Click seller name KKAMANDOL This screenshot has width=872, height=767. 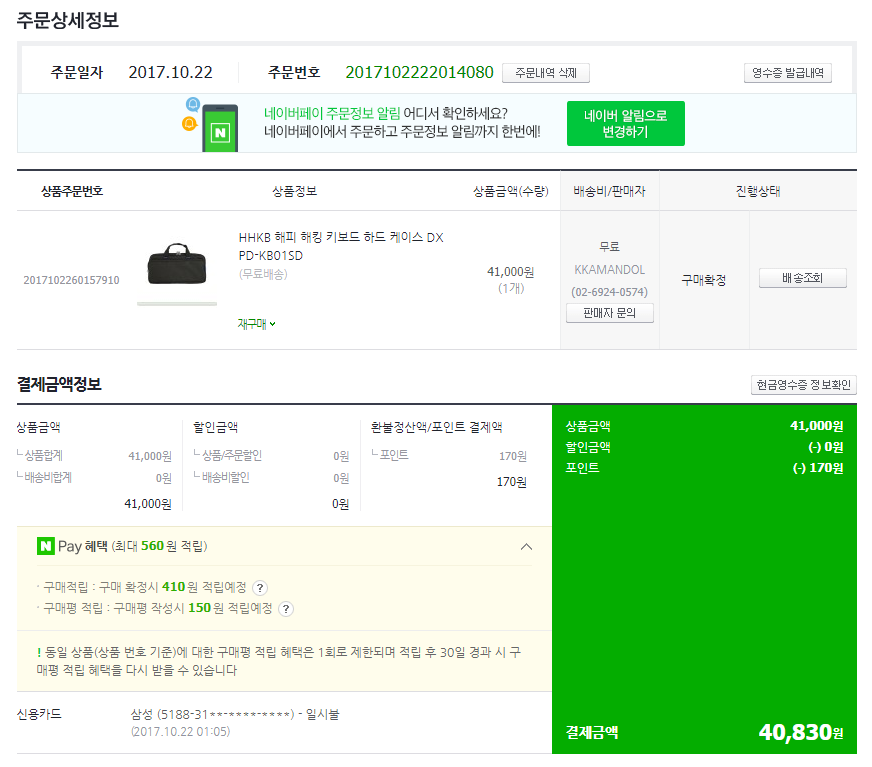(x=610, y=270)
